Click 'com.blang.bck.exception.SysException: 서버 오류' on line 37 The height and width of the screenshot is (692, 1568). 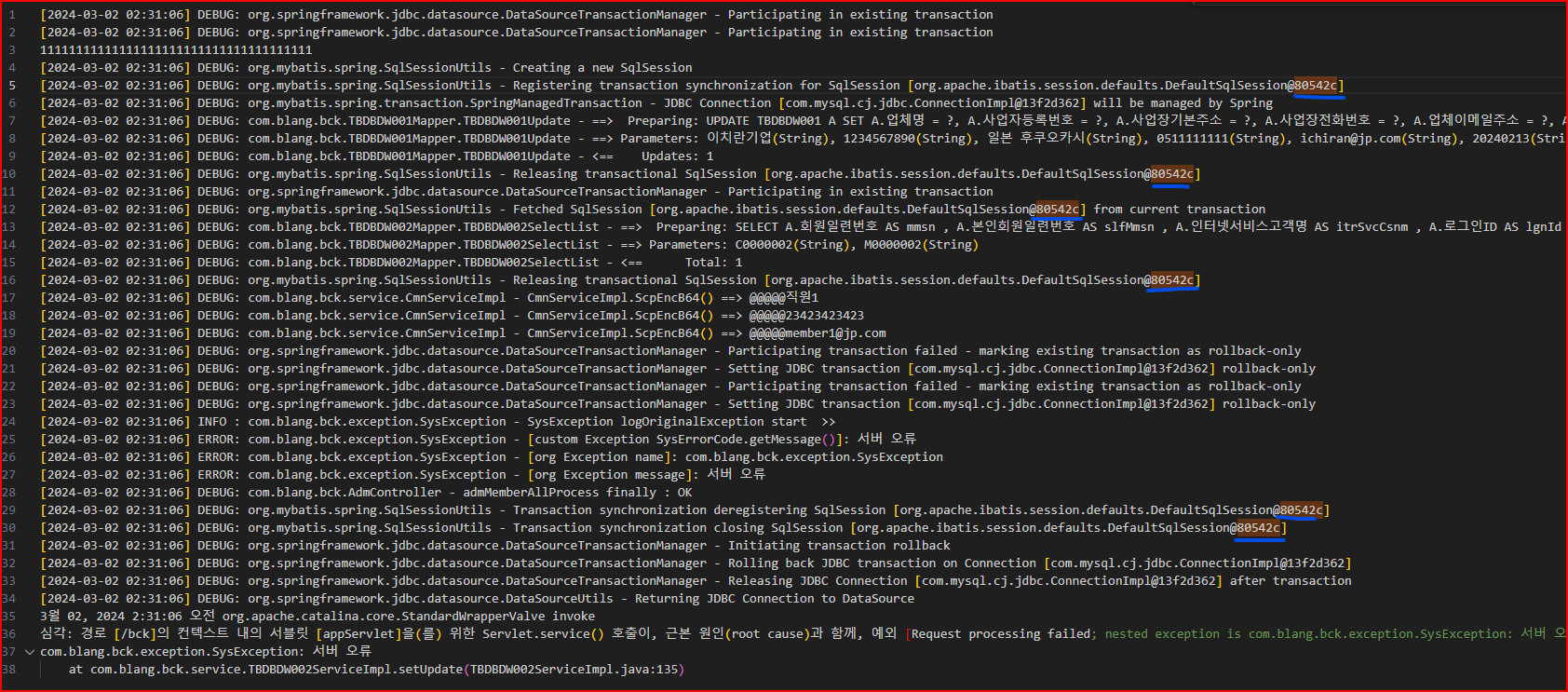pos(206,652)
